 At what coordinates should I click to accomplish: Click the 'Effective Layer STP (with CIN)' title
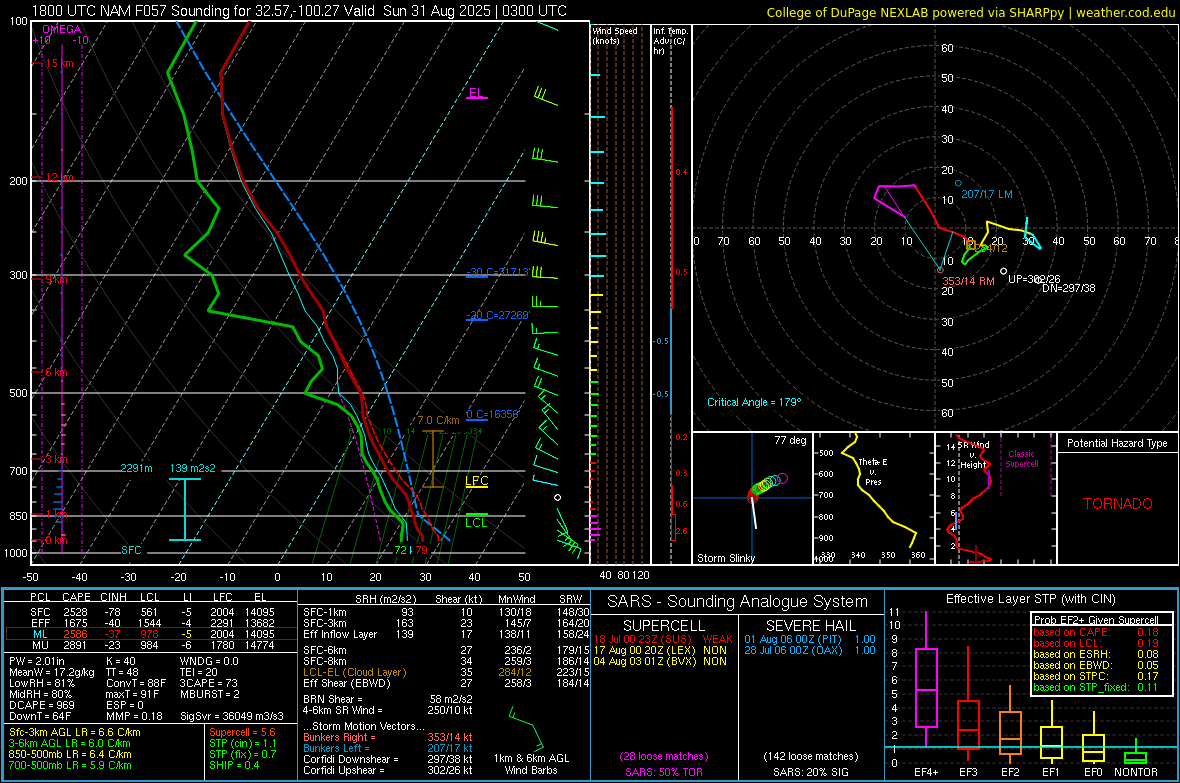pos(1030,599)
